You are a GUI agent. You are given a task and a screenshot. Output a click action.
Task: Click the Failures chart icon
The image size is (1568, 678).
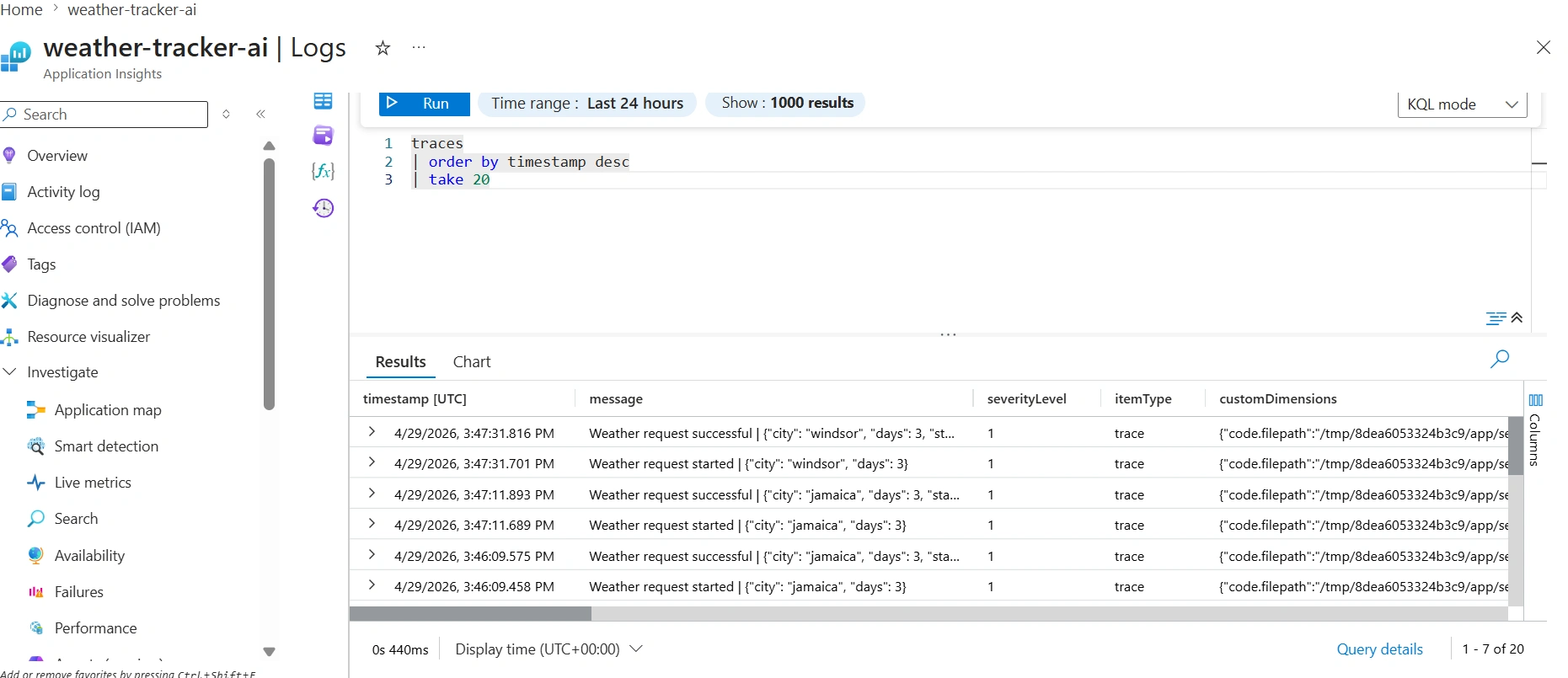click(x=36, y=592)
